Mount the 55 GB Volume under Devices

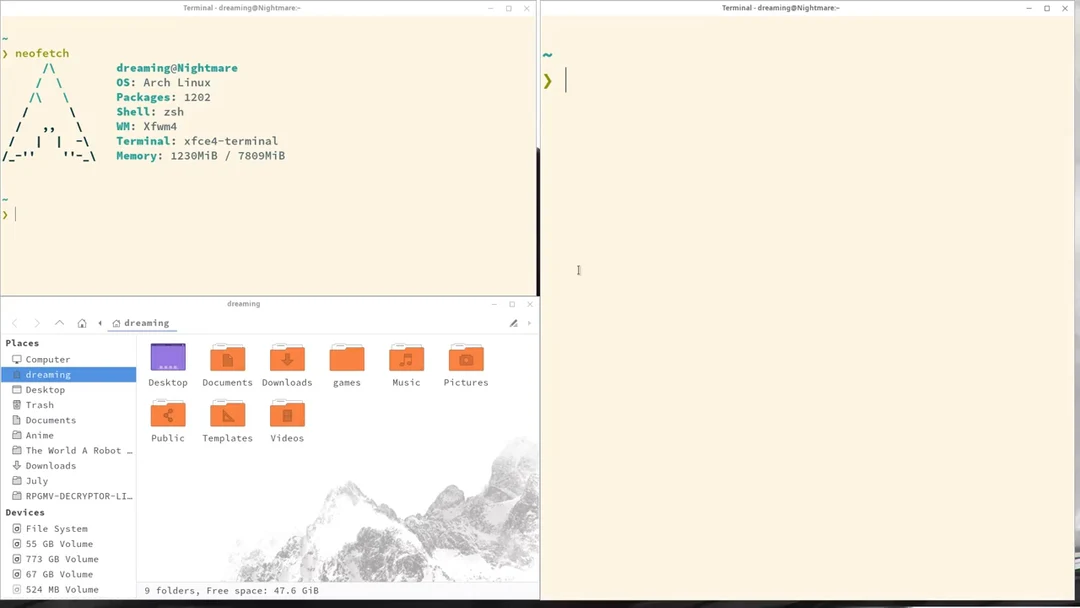click(x=55, y=543)
